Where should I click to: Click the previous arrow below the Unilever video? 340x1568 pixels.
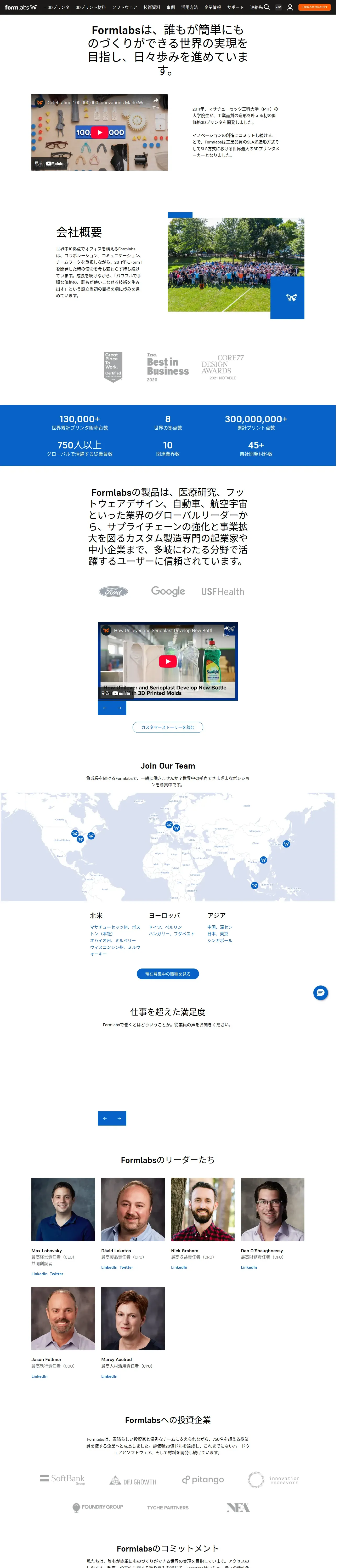[x=105, y=708]
